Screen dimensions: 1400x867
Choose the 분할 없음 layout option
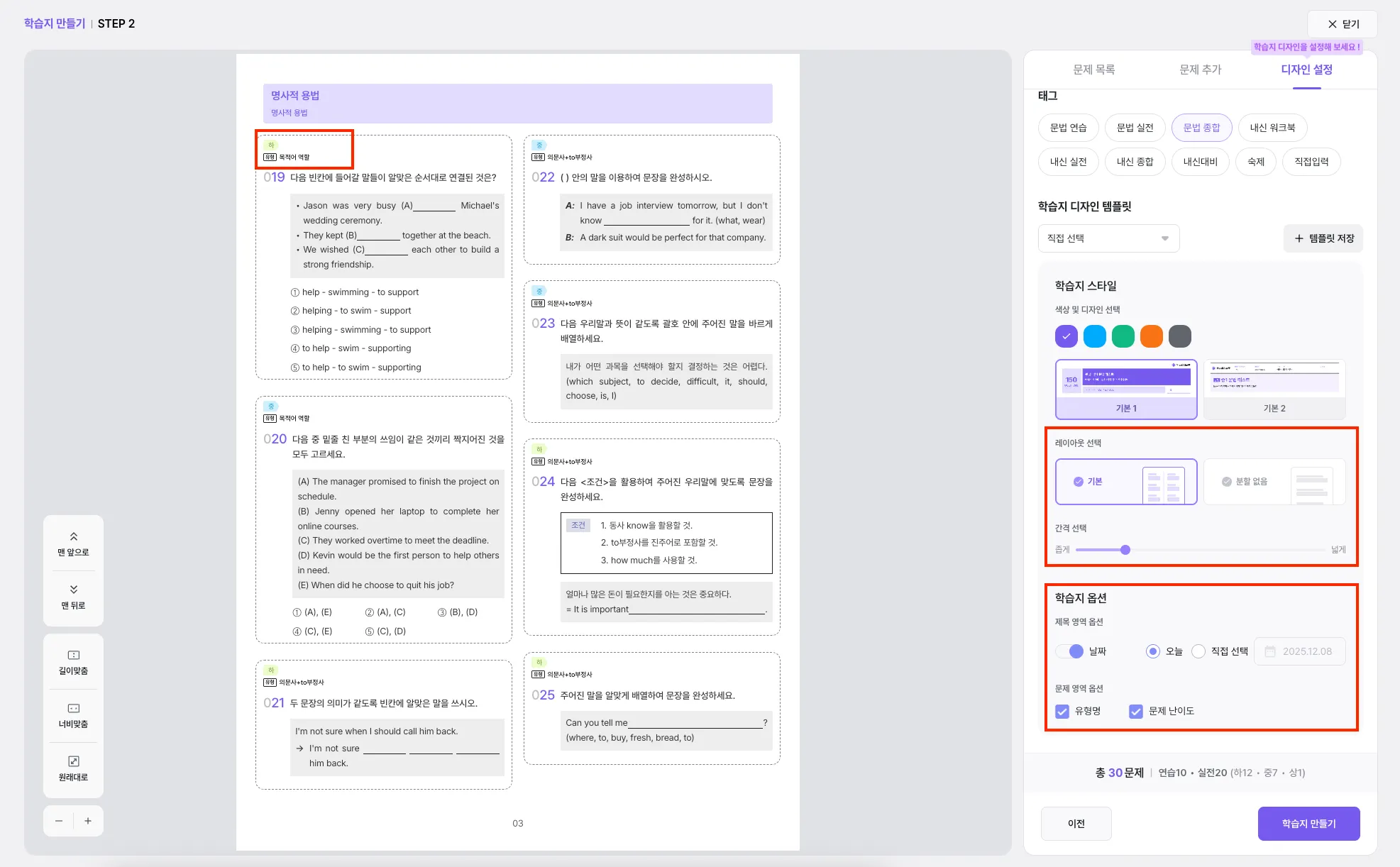1274,482
